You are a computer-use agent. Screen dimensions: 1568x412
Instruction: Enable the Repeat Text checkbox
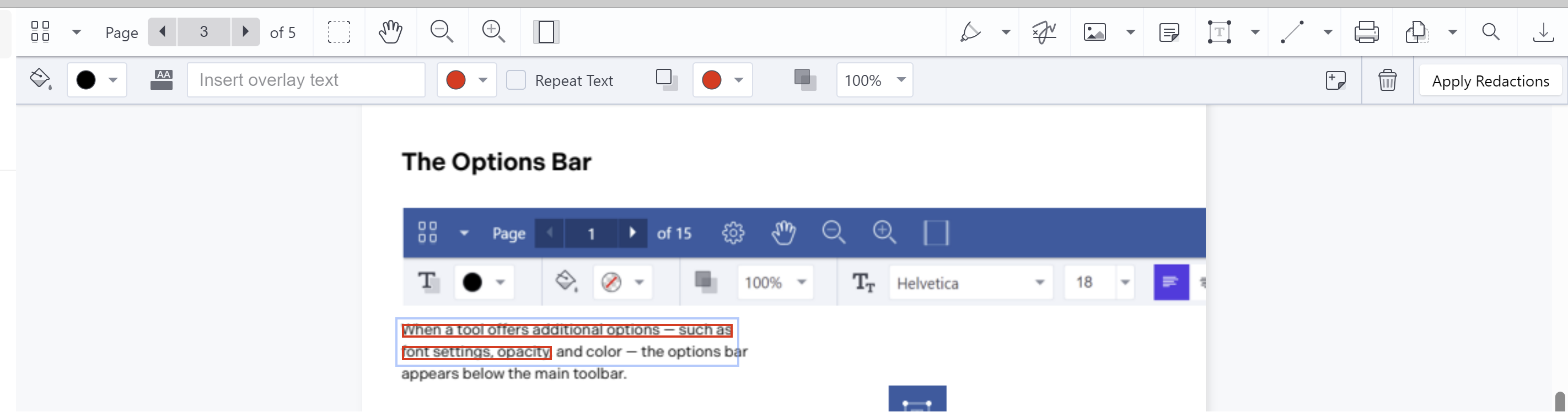[x=516, y=80]
